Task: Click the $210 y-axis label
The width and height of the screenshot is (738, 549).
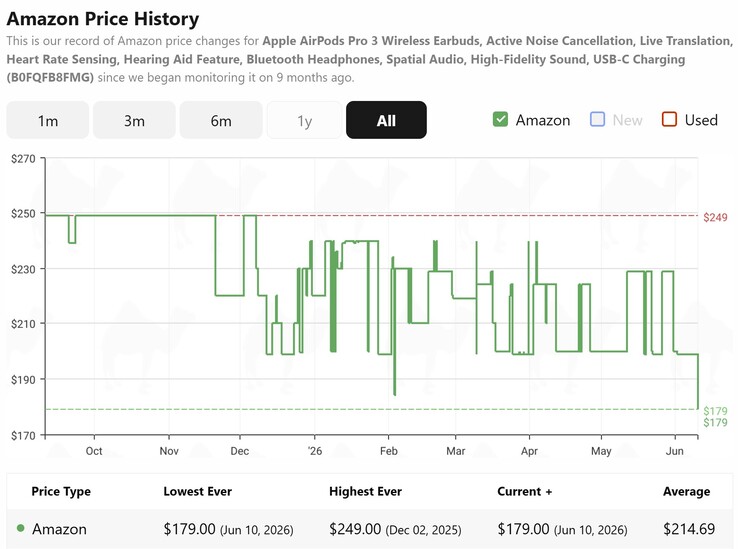Action: click(x=23, y=324)
